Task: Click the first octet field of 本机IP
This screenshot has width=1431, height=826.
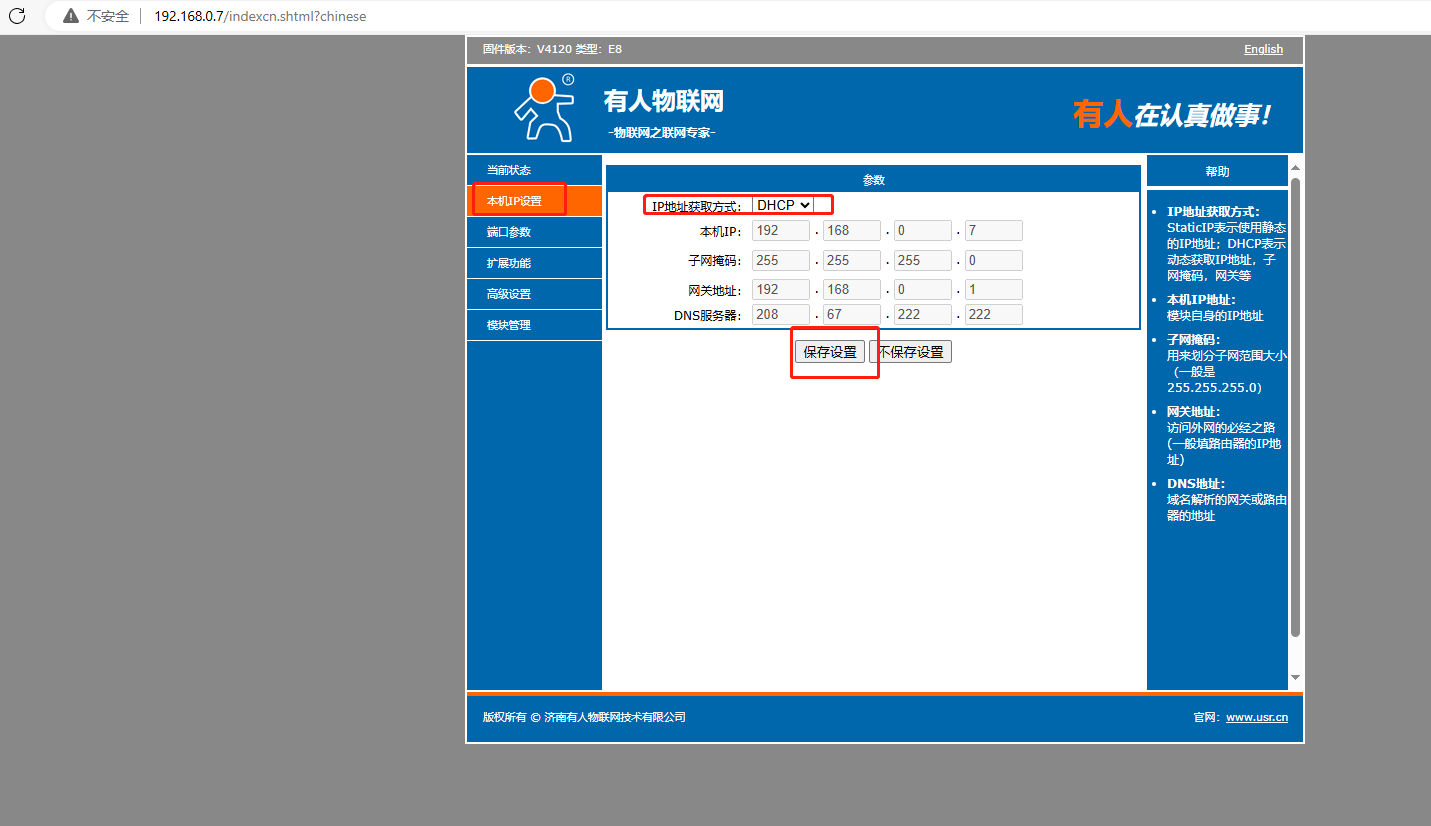Action: (780, 231)
